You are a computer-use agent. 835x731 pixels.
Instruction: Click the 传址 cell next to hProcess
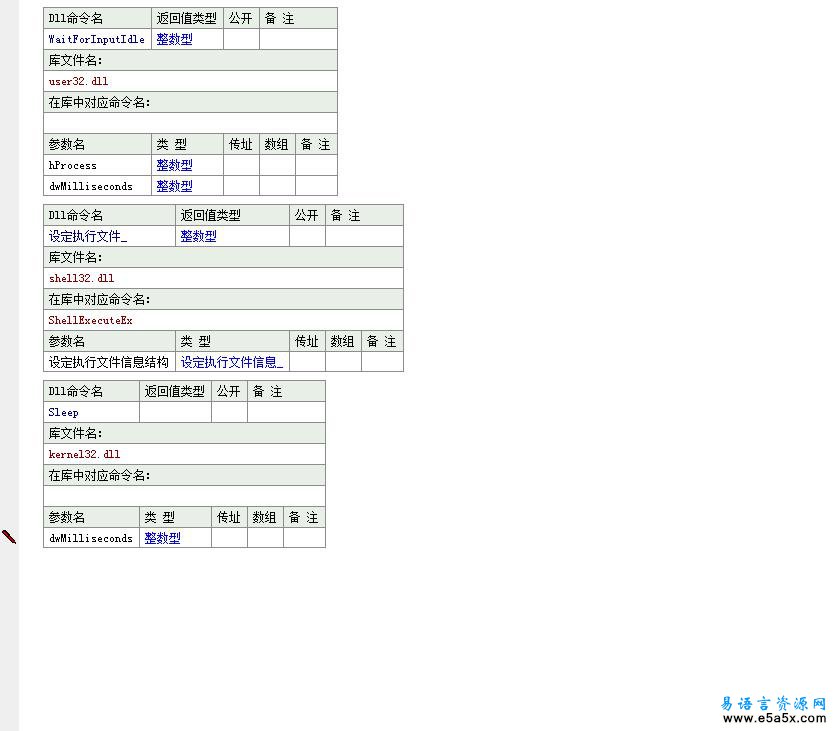[240, 165]
